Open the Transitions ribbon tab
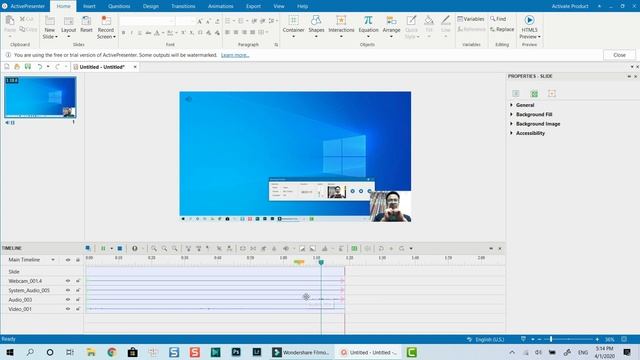 (x=183, y=6)
